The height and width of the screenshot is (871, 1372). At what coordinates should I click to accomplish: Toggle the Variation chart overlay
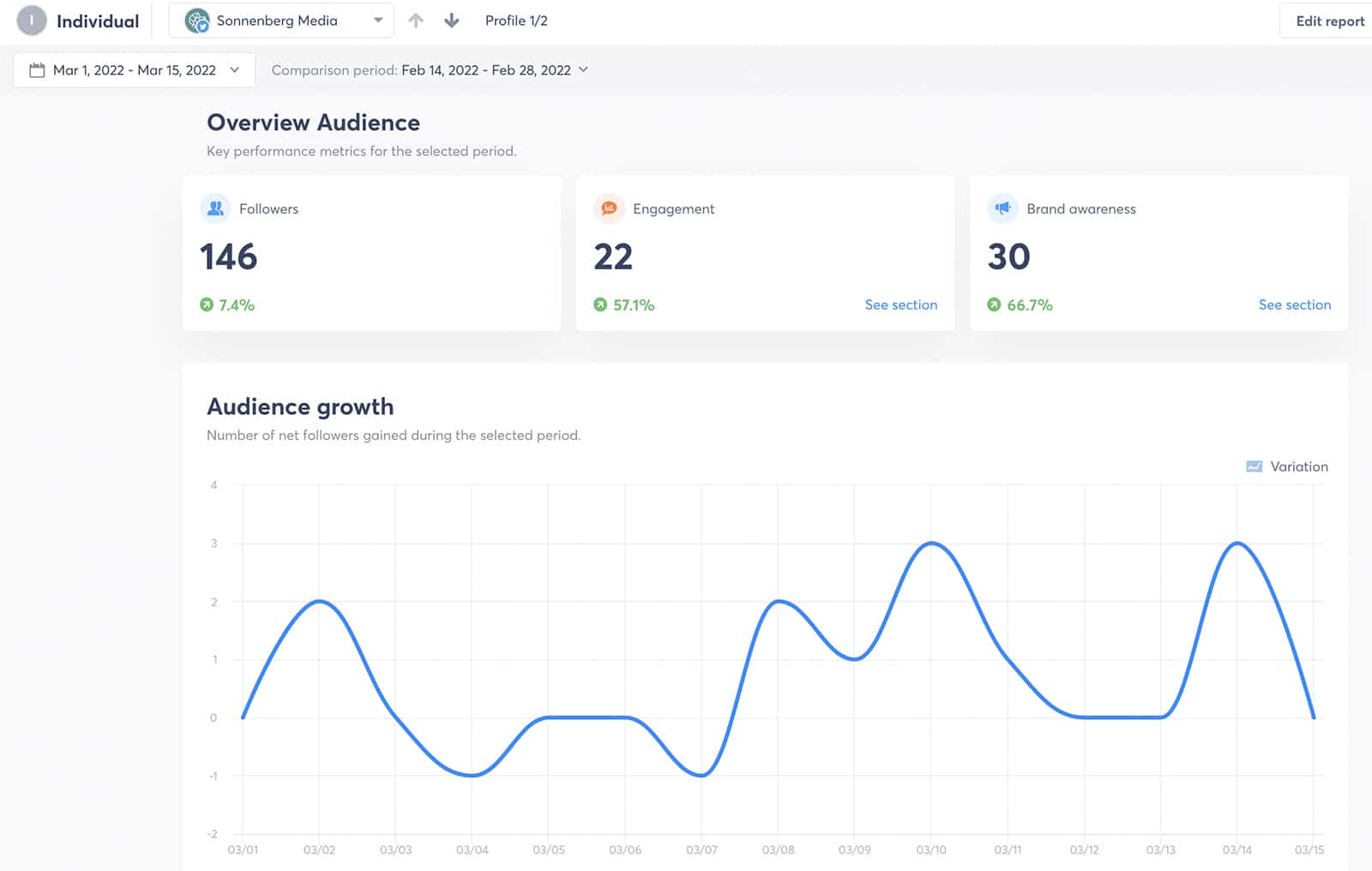1254,466
